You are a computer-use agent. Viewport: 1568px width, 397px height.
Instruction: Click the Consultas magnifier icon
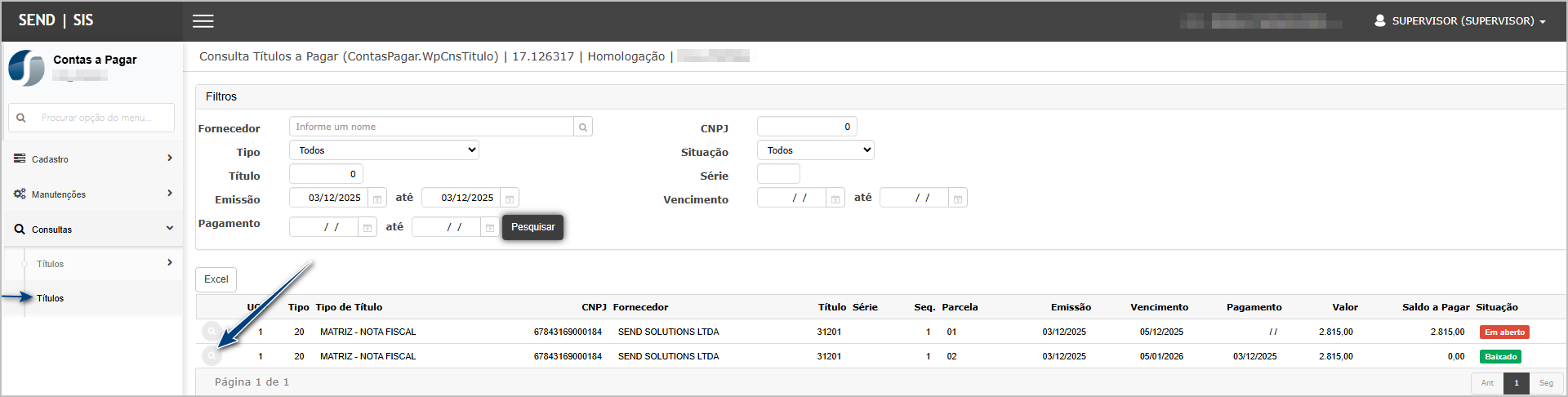(x=20, y=229)
